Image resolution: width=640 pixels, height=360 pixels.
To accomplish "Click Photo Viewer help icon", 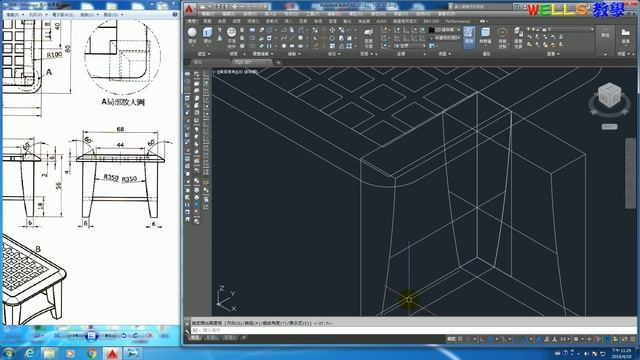I will coord(175,14).
